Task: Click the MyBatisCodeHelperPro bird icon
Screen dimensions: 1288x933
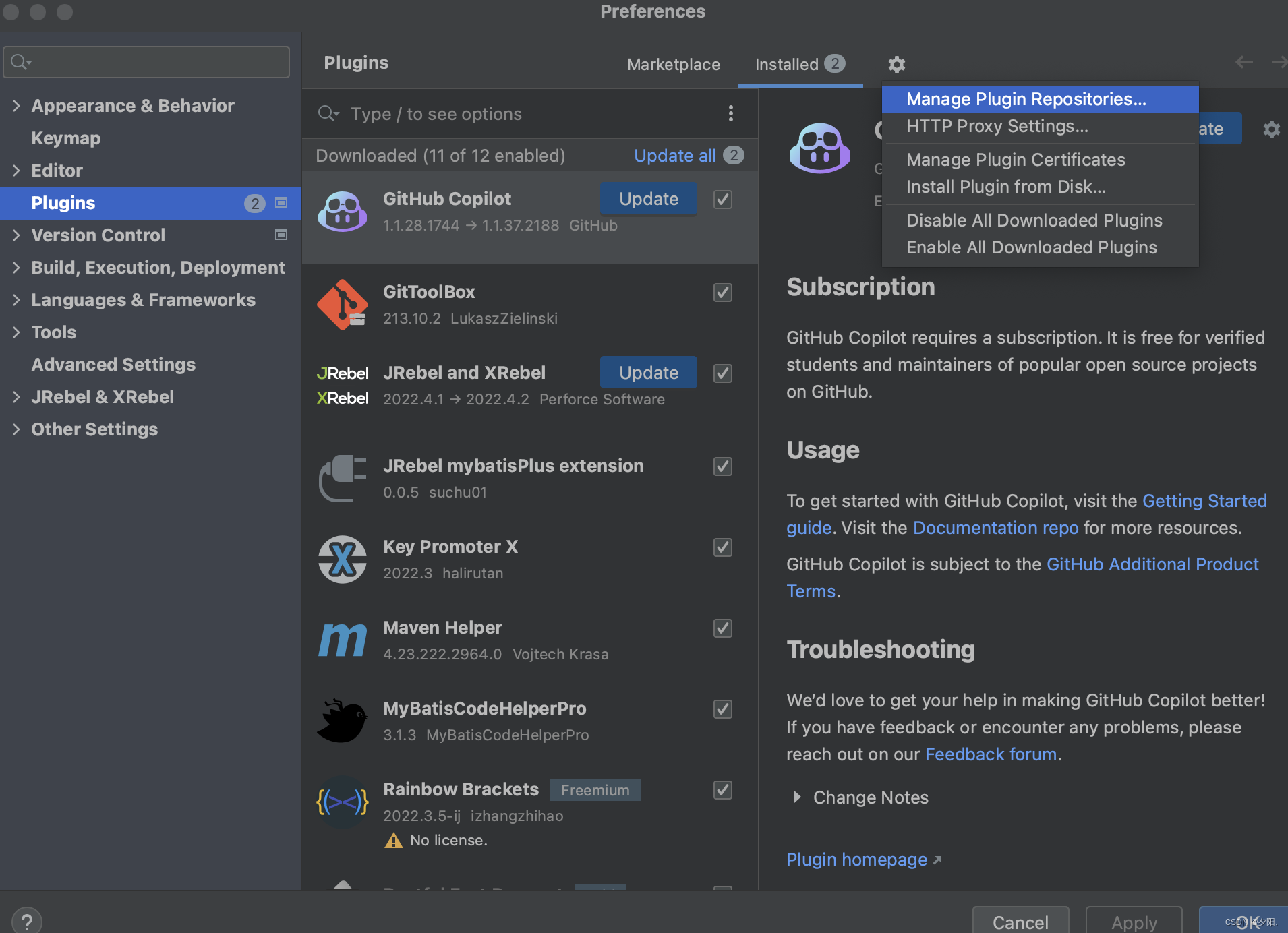Action: [343, 721]
